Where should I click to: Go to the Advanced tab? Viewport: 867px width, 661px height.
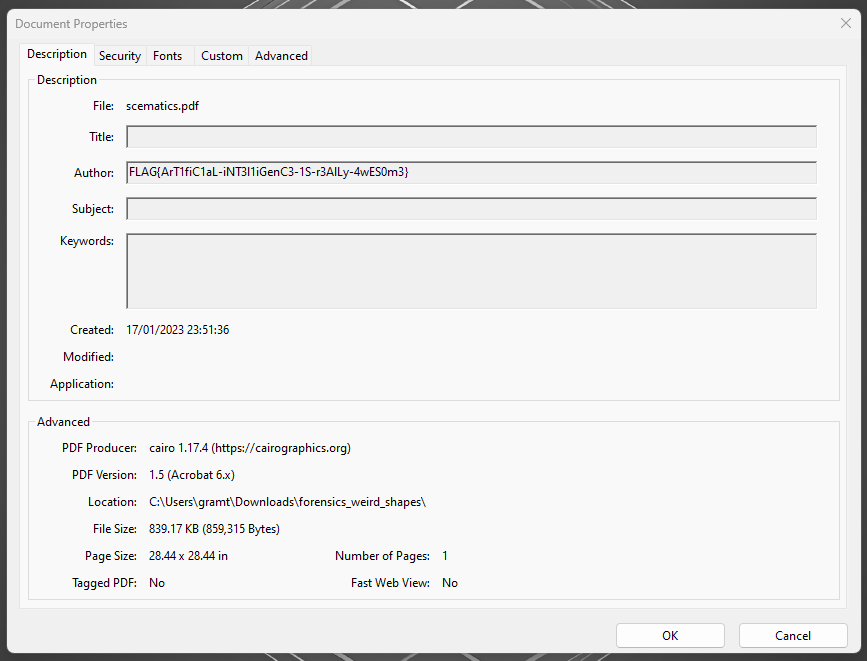281,56
